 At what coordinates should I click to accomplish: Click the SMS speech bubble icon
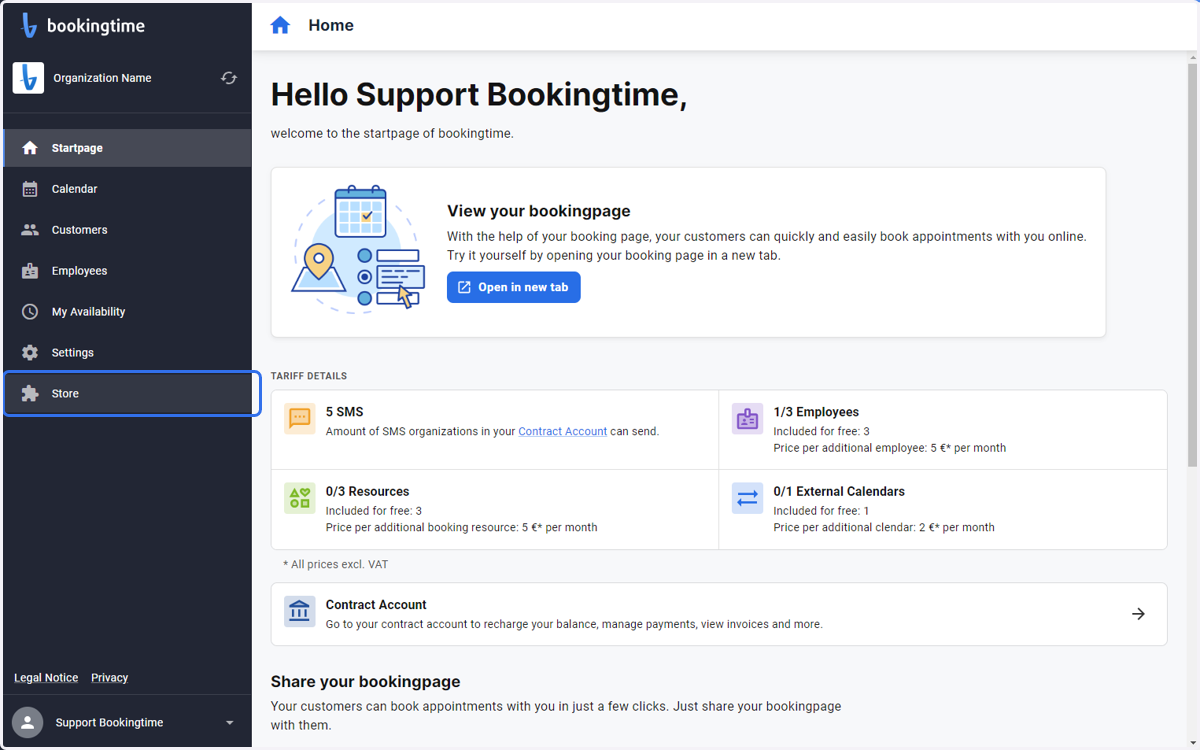300,419
